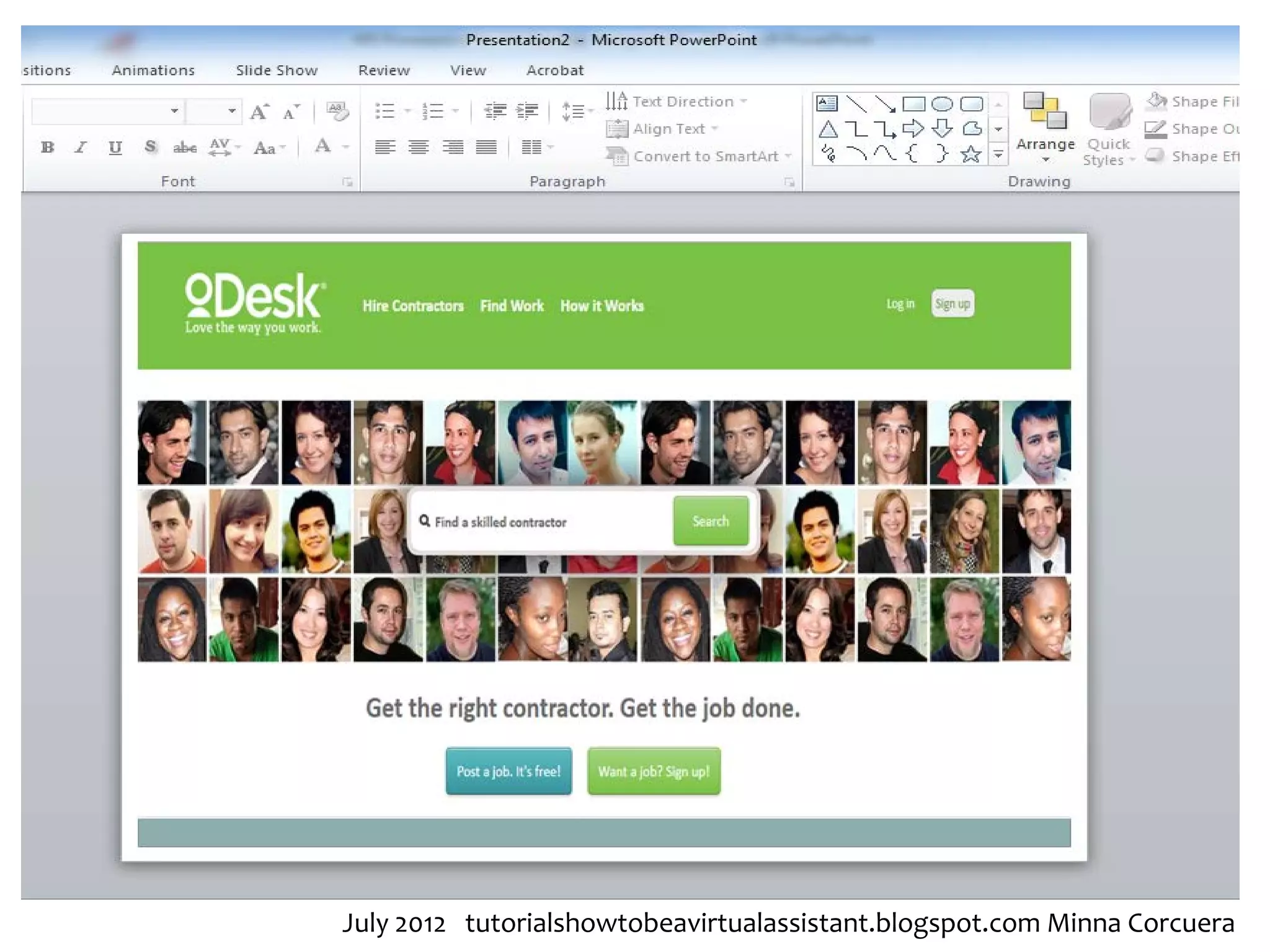Click the Strikethrough icon
The width and height of the screenshot is (1270, 952).
(x=185, y=148)
